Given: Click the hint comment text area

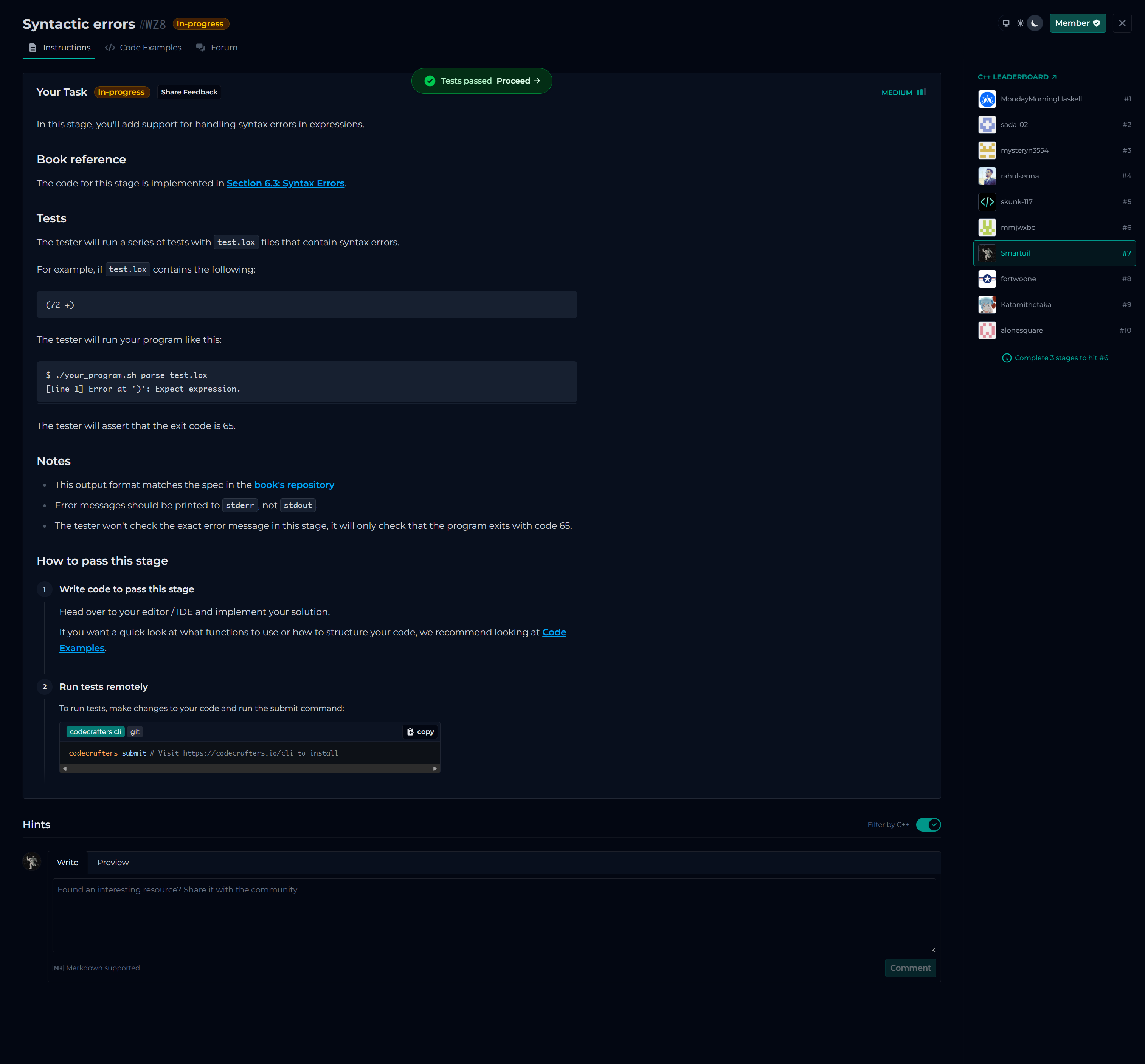Looking at the screenshot, I should pos(493,915).
